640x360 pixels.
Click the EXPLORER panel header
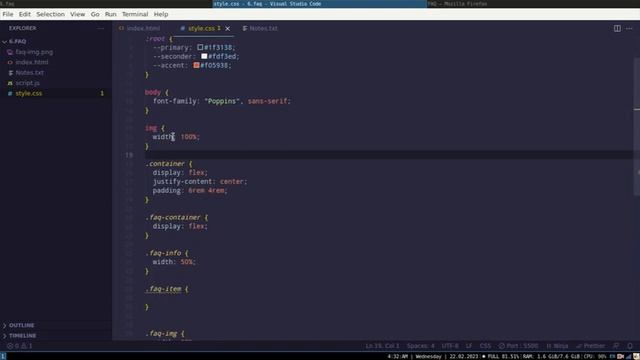[x=22, y=28]
